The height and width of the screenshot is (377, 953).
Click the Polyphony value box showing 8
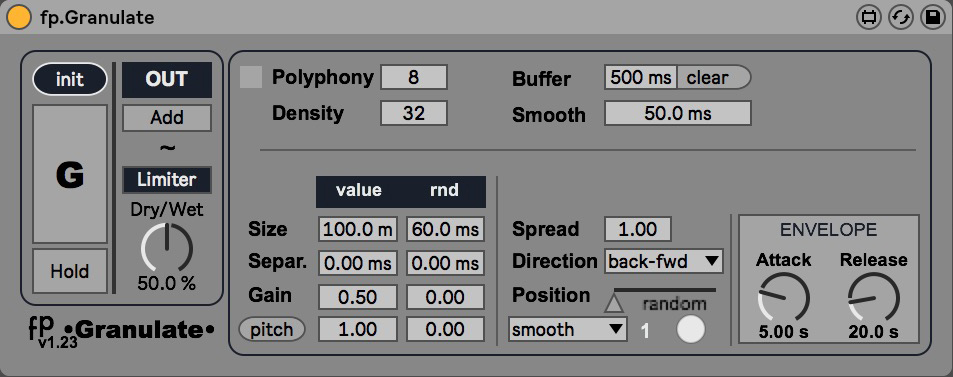tap(414, 77)
